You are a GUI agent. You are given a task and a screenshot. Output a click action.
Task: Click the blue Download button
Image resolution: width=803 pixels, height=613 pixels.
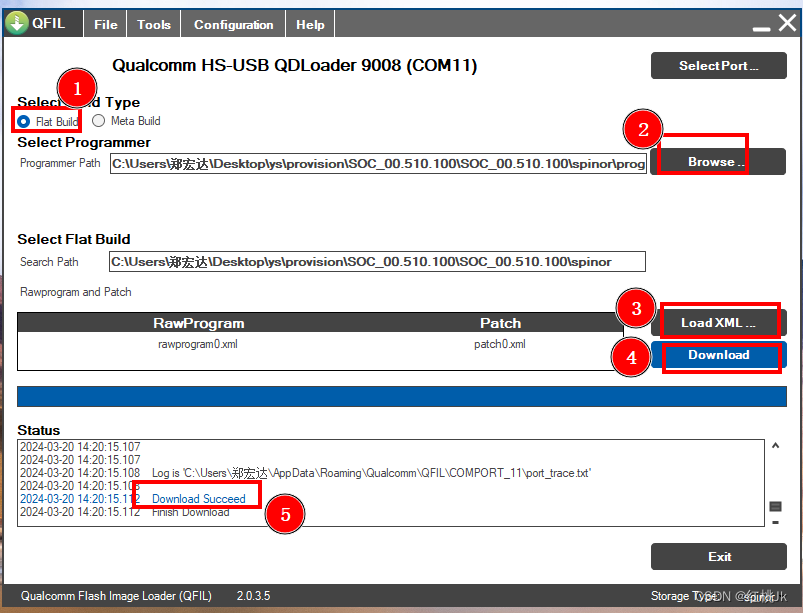tap(719, 354)
